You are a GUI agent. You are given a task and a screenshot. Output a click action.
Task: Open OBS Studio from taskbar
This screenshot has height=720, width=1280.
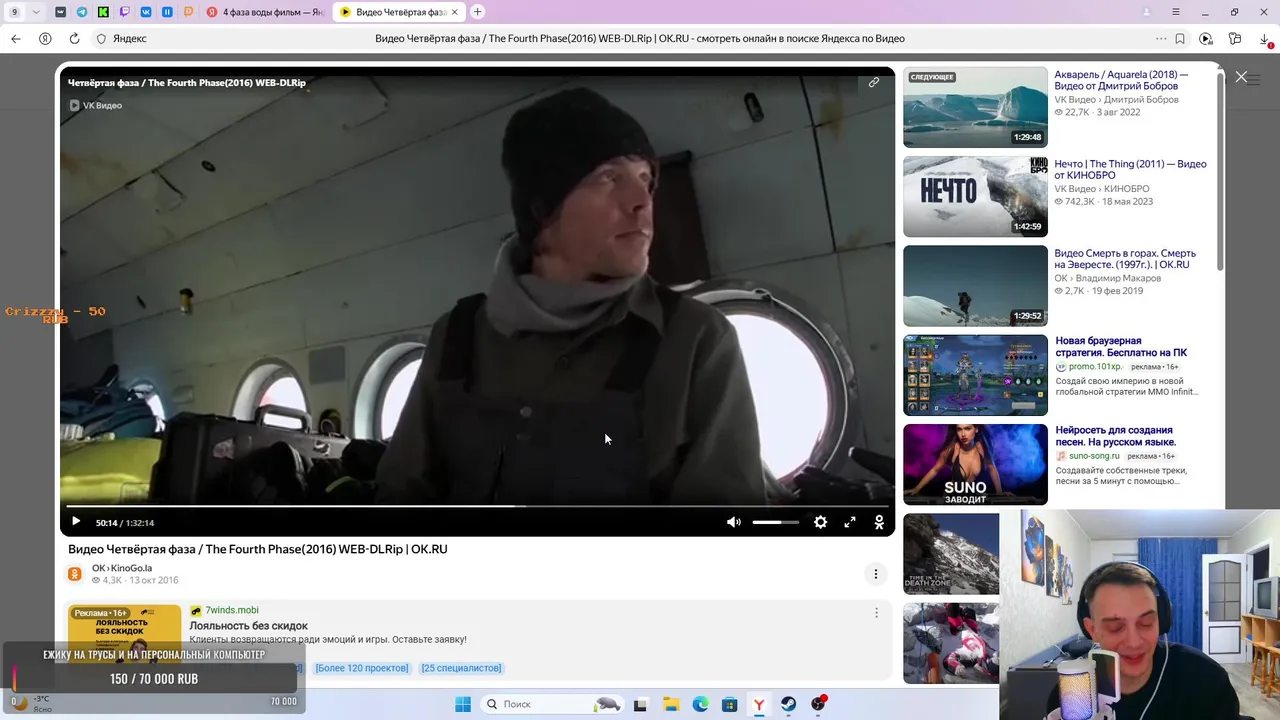[x=819, y=704]
